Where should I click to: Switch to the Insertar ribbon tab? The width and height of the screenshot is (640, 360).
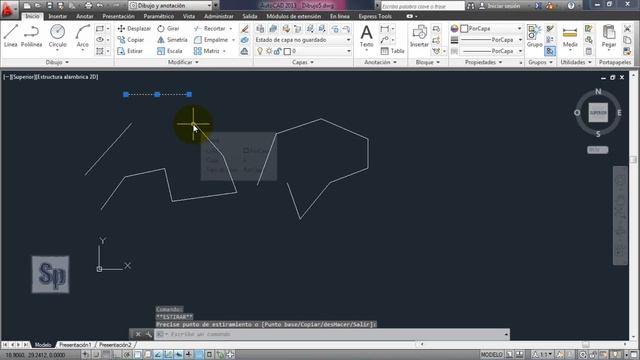click(x=58, y=16)
